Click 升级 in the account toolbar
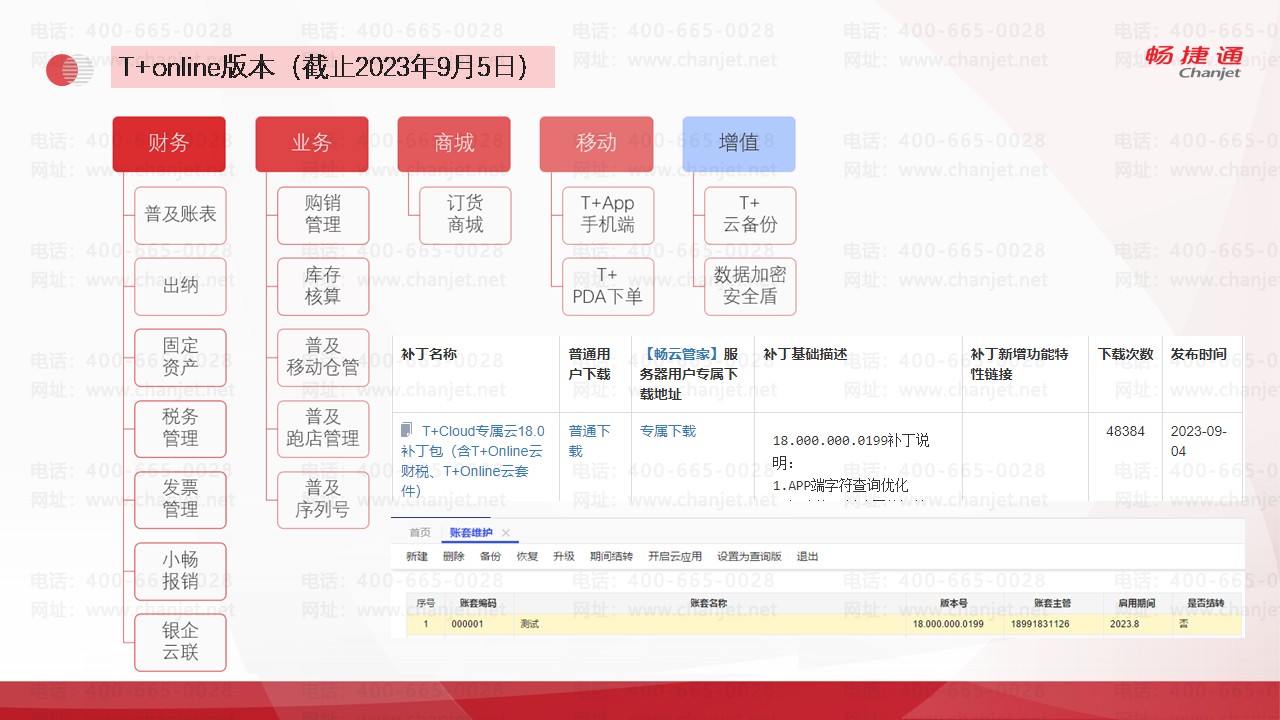 564,557
